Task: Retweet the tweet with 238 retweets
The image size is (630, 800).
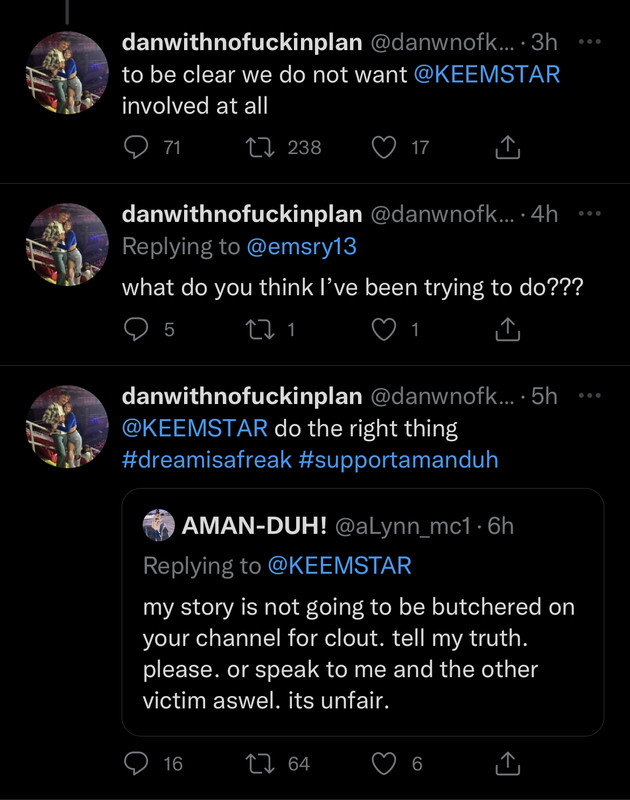Action: 259,147
